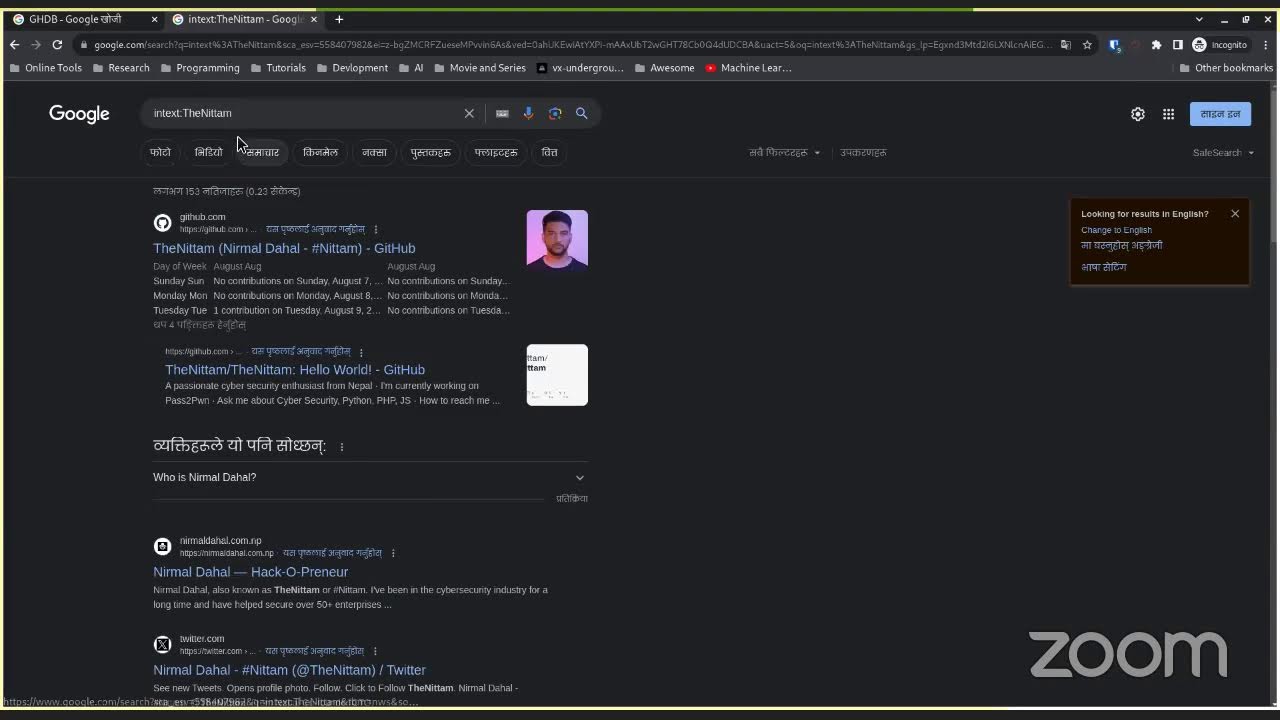Viewport: 1280px width, 720px height.
Task: Click the blue sign-in button
Action: (x=1220, y=114)
